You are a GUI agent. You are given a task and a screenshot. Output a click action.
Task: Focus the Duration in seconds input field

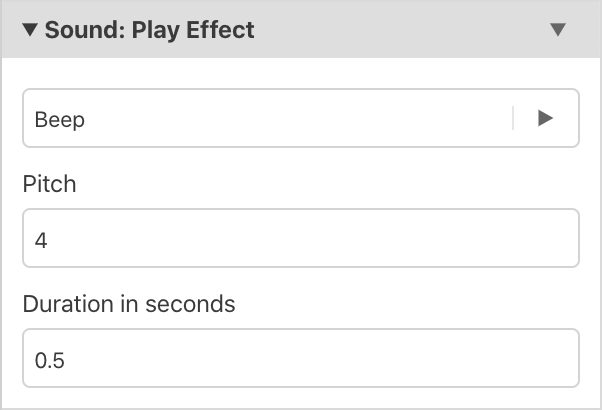pyautogui.click(x=301, y=358)
